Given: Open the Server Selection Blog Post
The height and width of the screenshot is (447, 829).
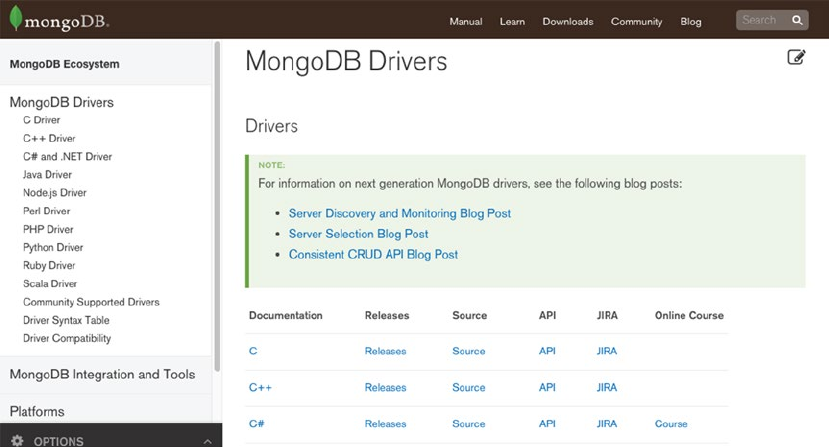Looking at the screenshot, I should click(358, 234).
